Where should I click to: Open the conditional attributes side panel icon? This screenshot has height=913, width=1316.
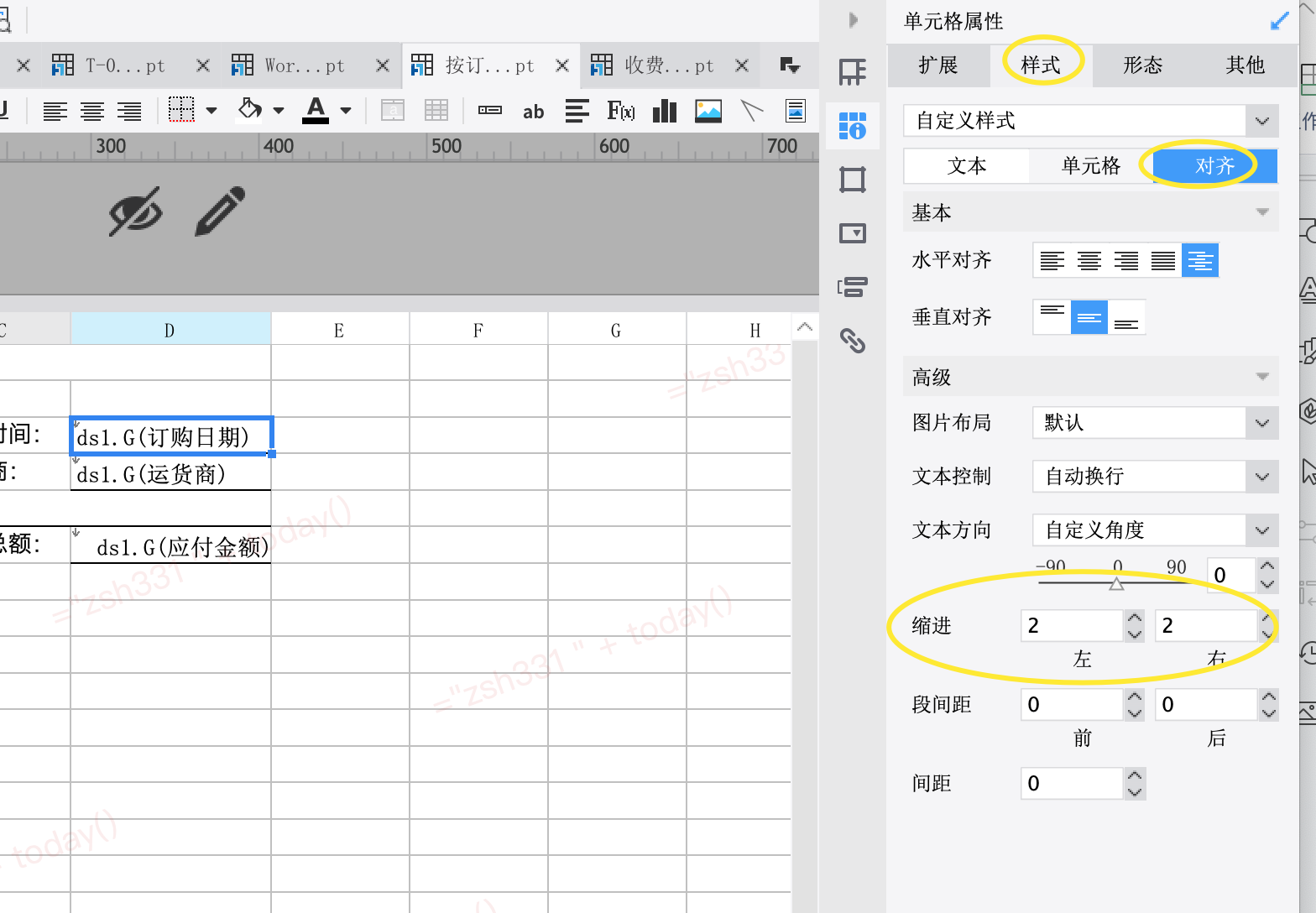(853, 287)
